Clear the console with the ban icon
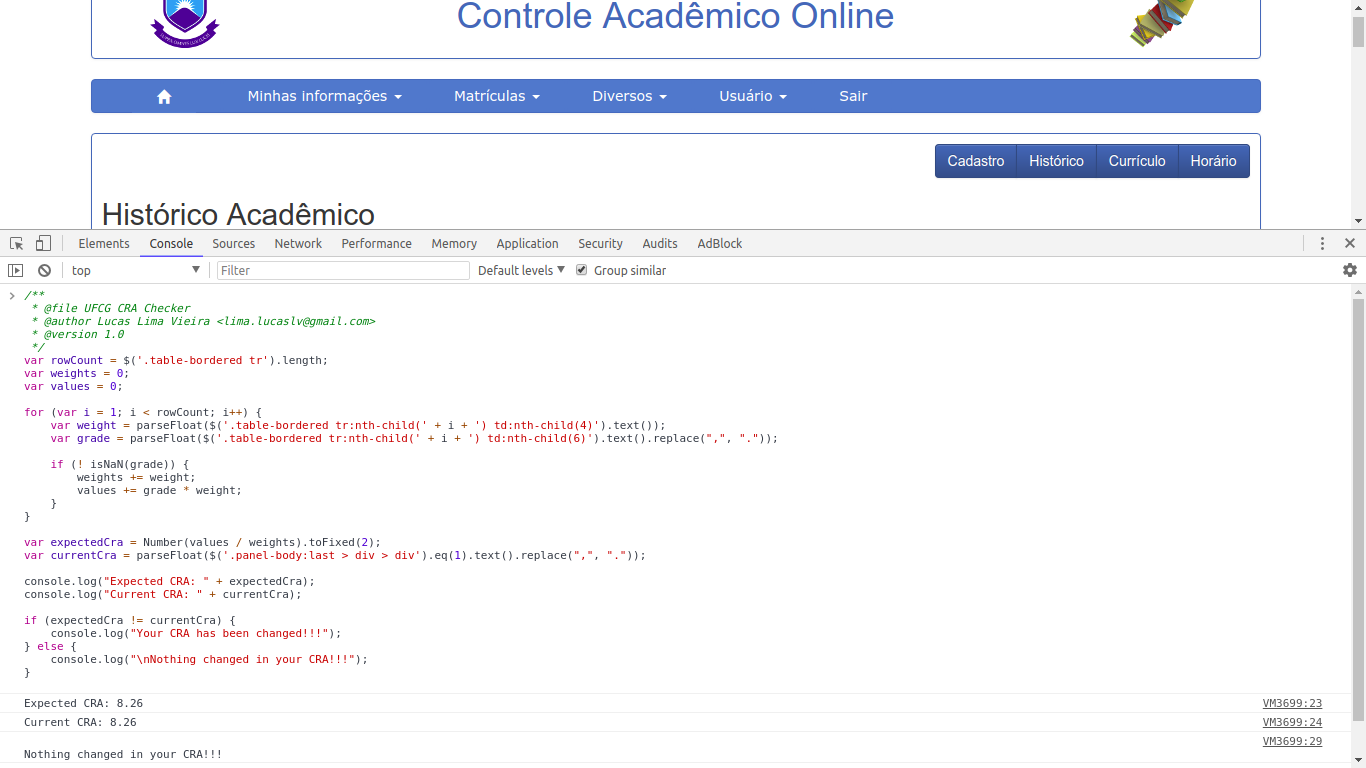Viewport: 1366px width, 768px height. pos(44,270)
